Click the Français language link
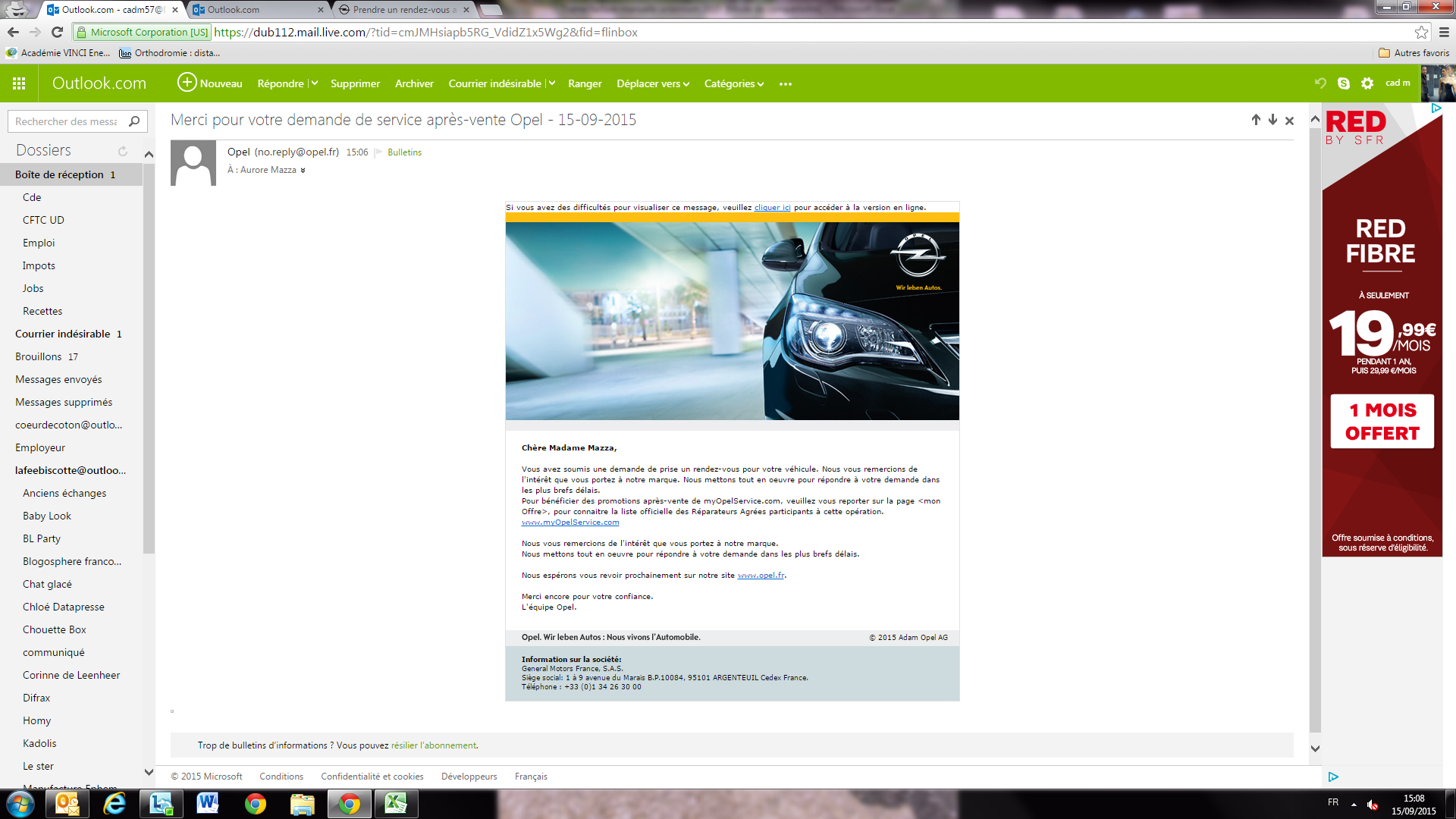This screenshot has width=1456, height=819. [x=531, y=777]
